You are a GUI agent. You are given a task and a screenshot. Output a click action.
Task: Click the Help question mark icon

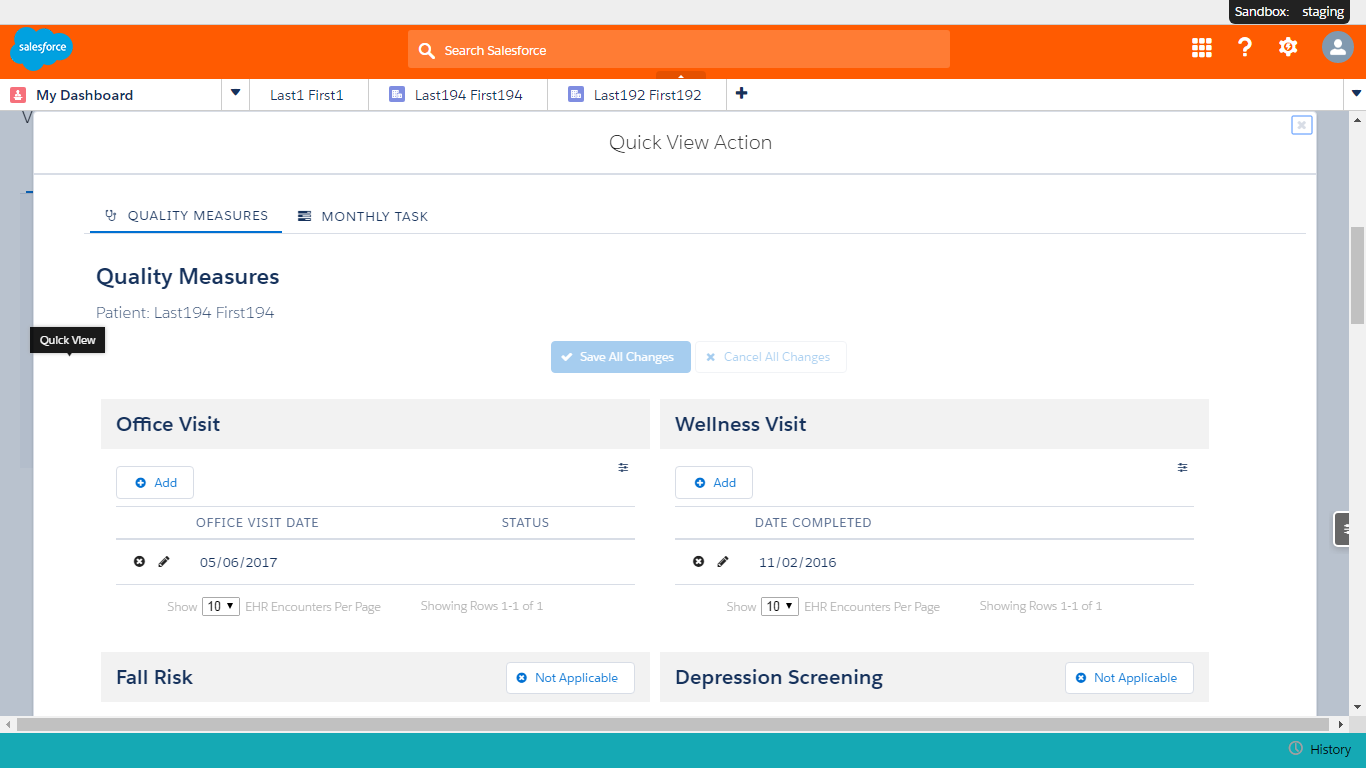pyautogui.click(x=1245, y=47)
